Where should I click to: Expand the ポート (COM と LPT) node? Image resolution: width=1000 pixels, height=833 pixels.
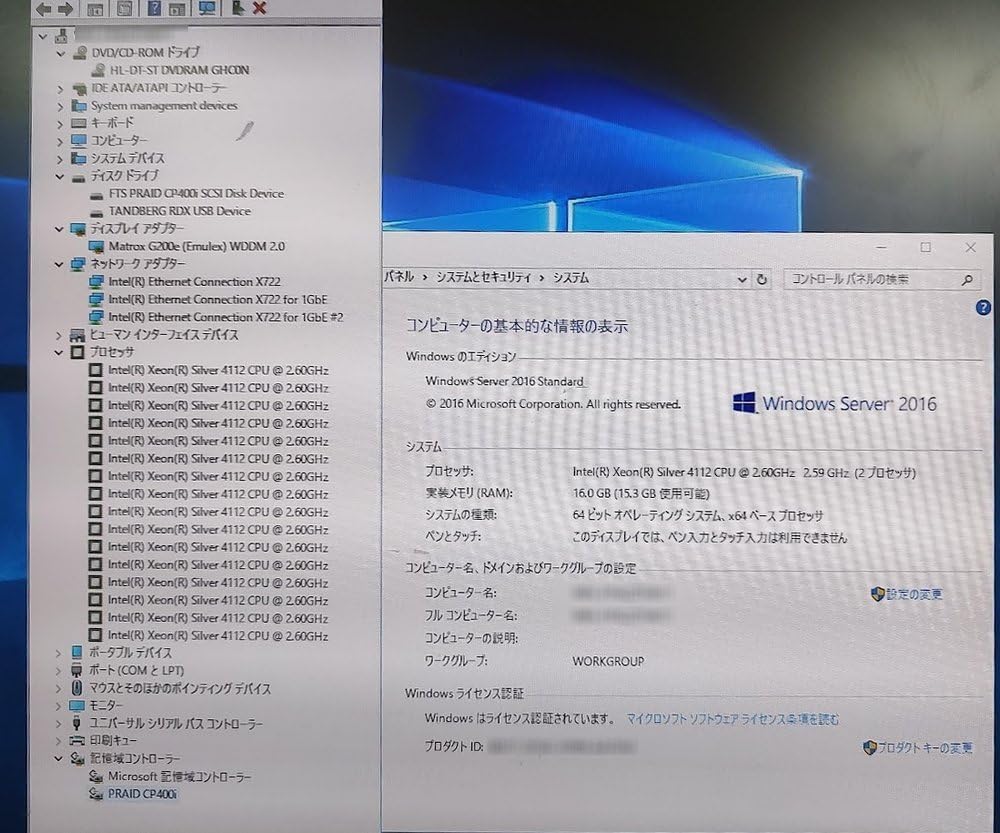59,670
